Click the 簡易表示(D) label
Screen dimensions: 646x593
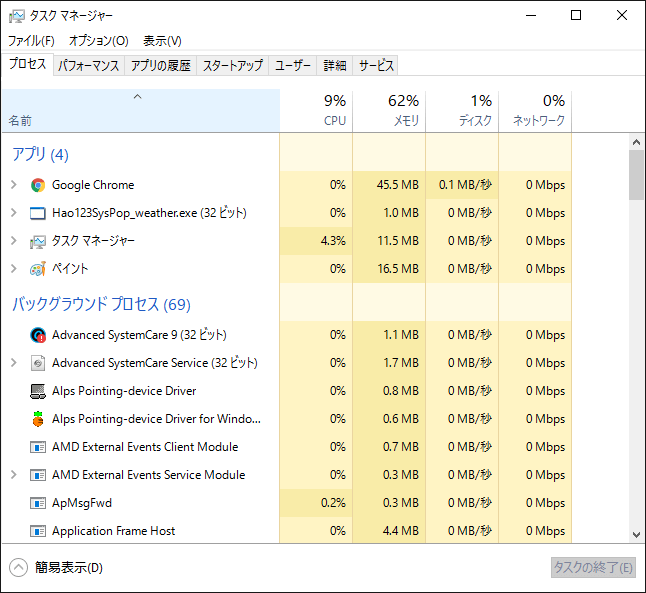[69, 568]
